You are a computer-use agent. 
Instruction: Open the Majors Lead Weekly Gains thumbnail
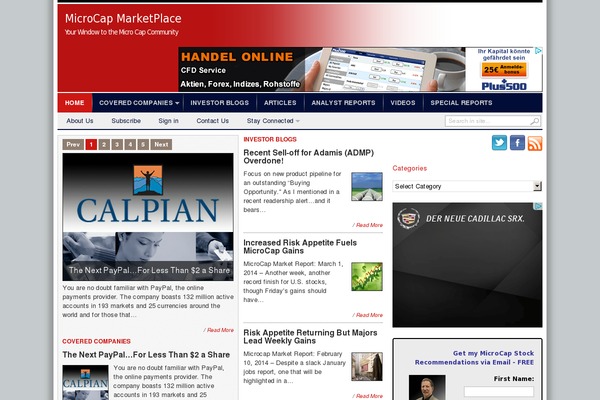367,367
